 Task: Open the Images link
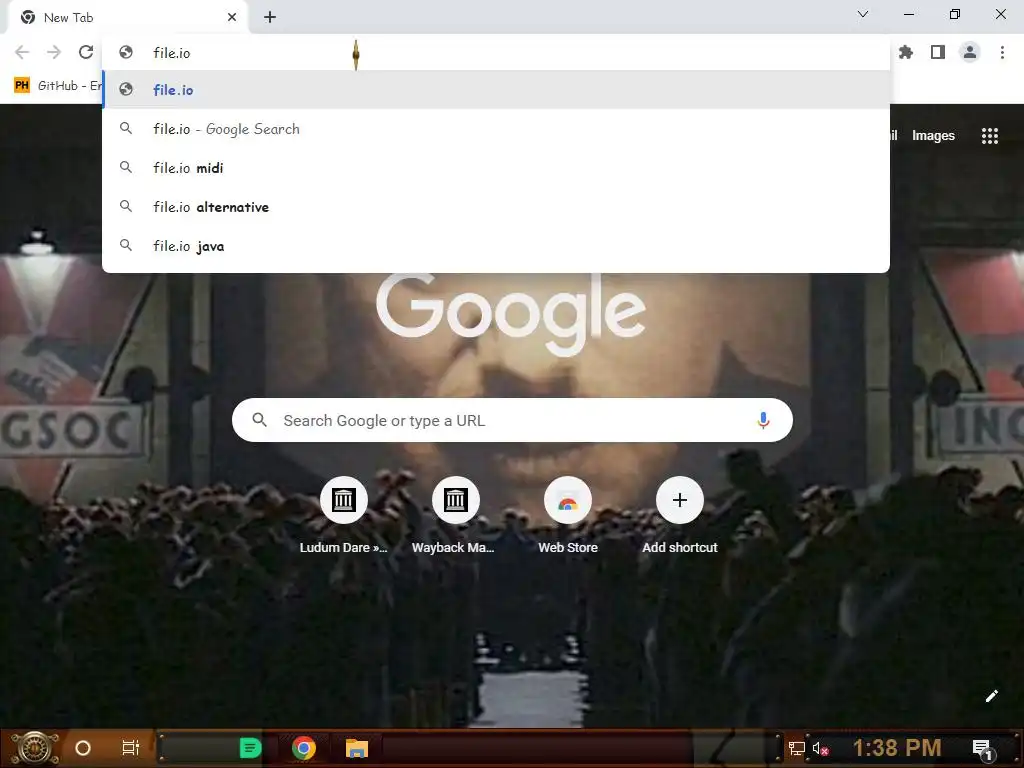933,136
